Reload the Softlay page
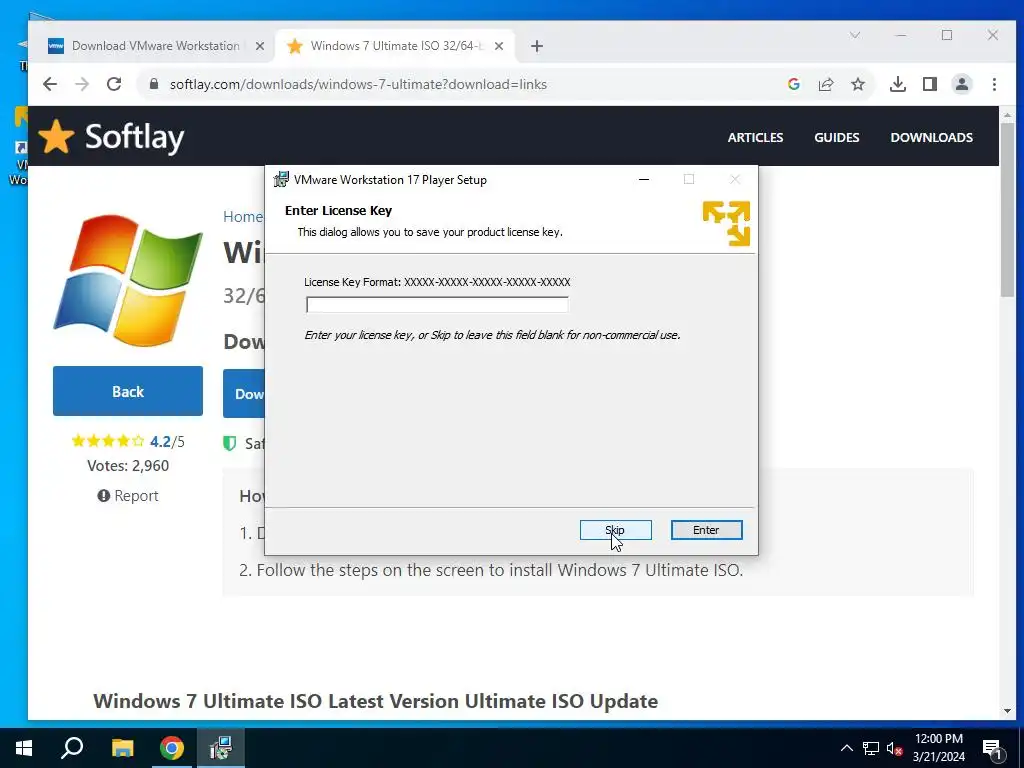 pyautogui.click(x=114, y=84)
